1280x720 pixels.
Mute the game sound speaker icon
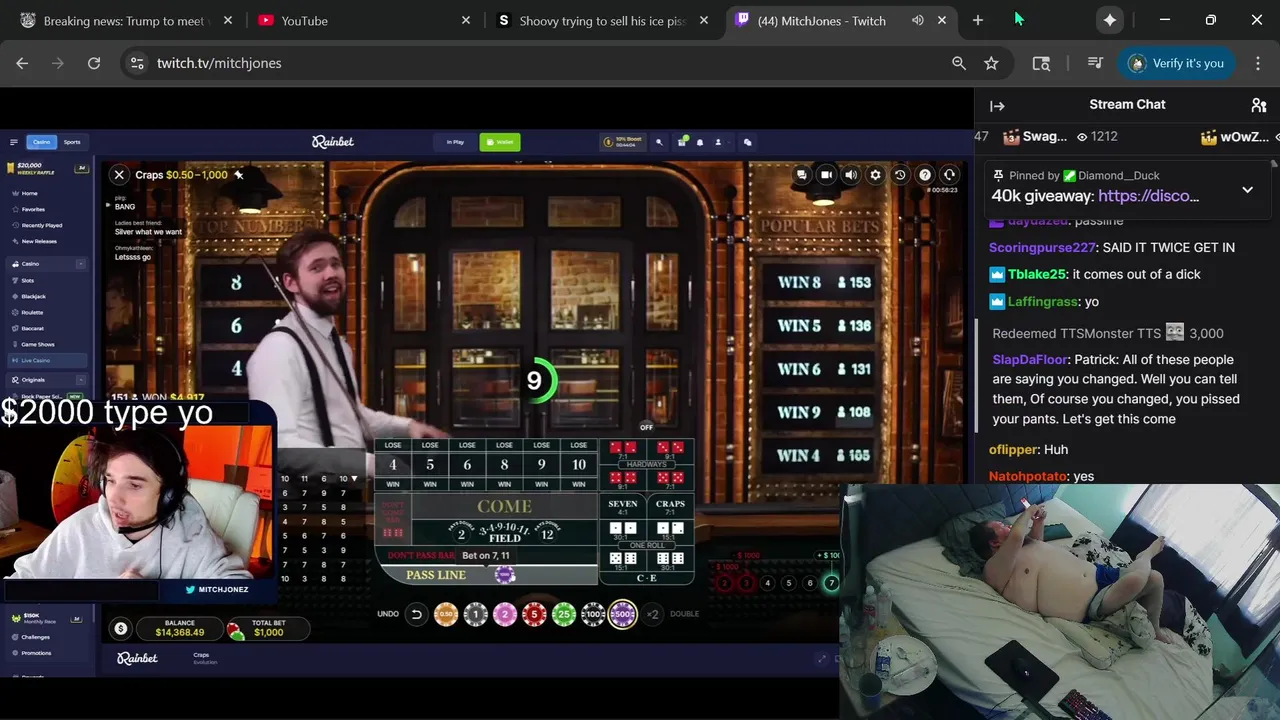tap(851, 175)
